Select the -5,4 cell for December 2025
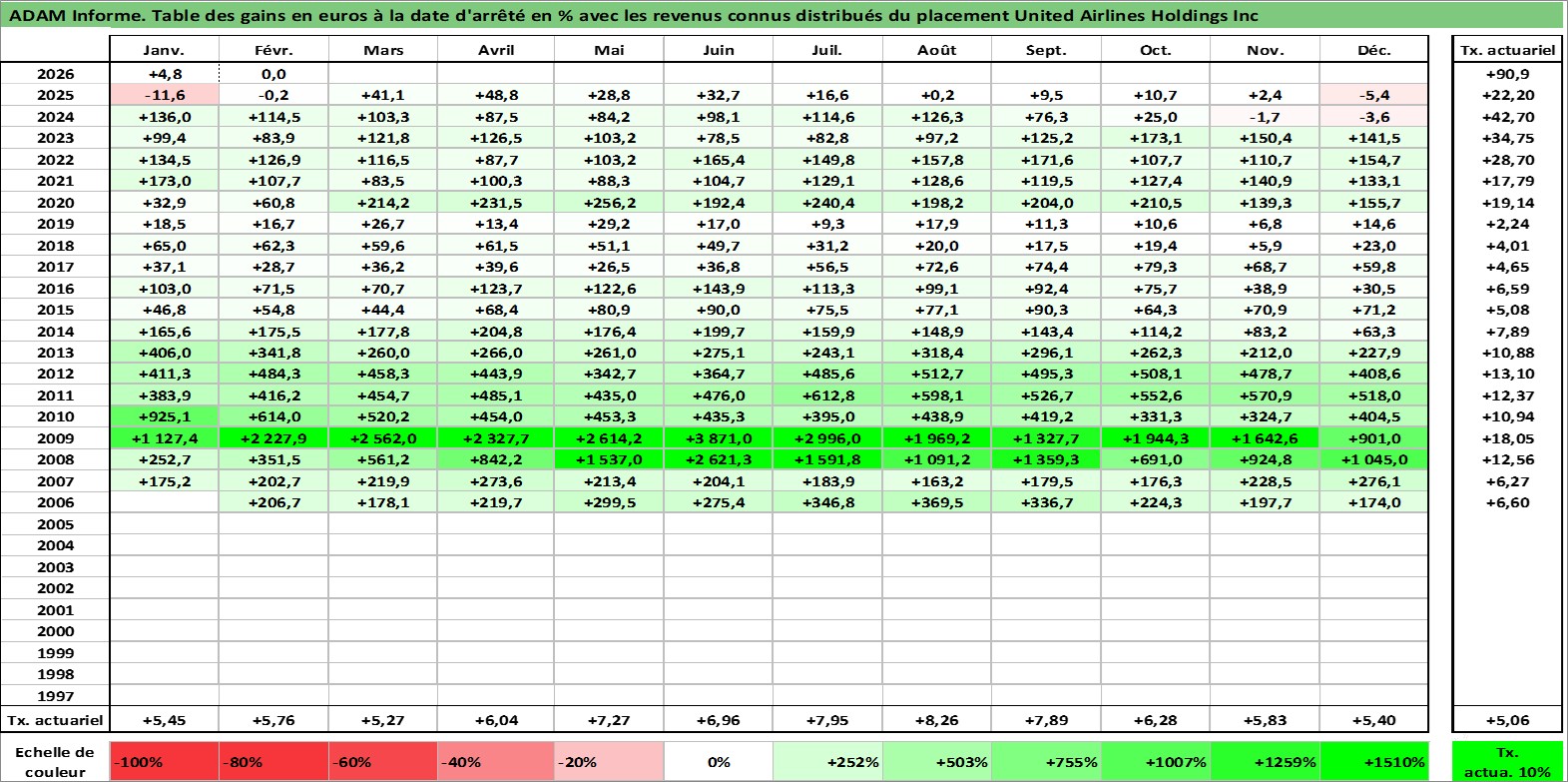1568x782 pixels. (x=1373, y=95)
